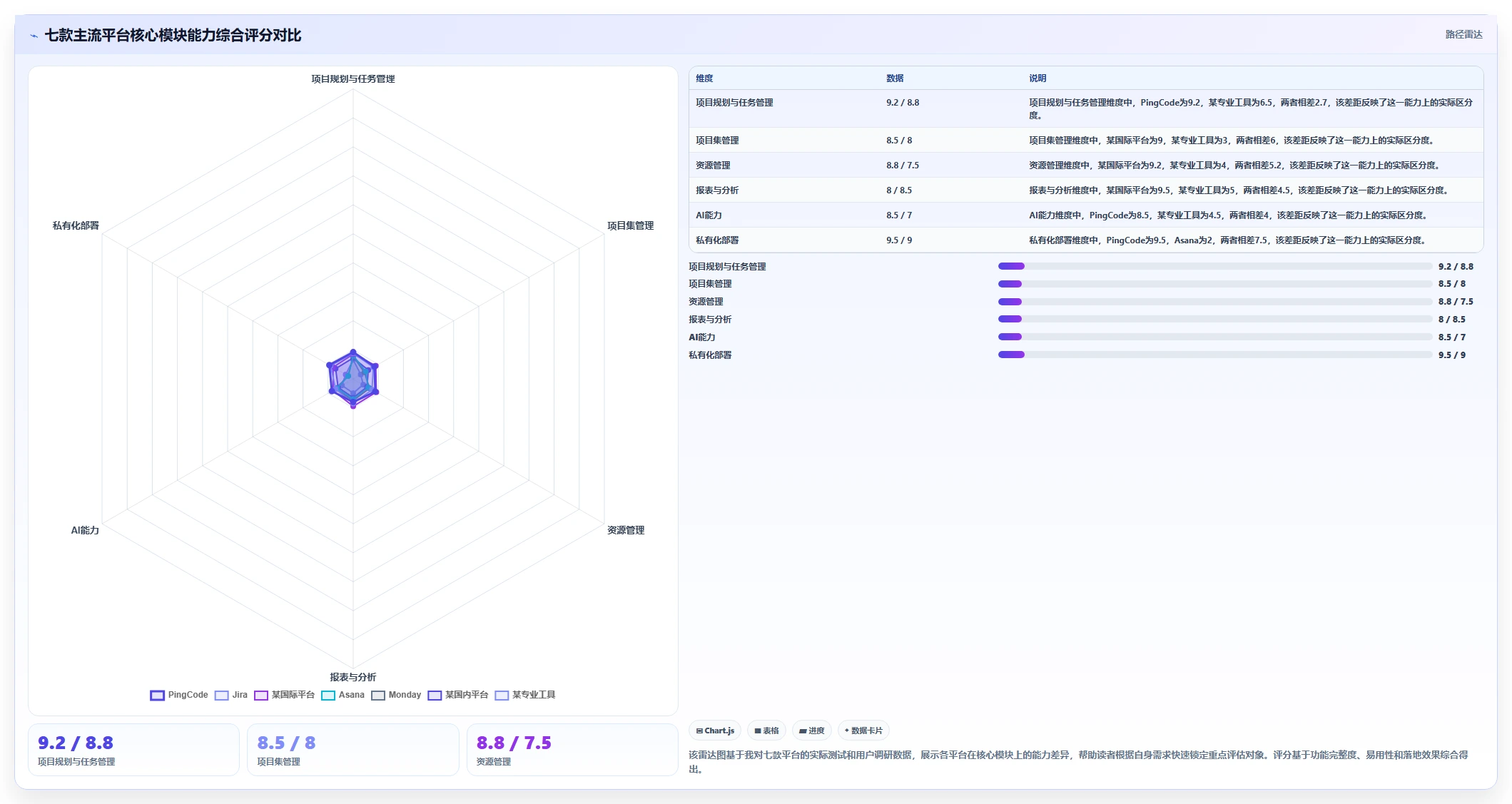
Task: Click the 报表与分析 progress bar
Action: coord(1214,320)
